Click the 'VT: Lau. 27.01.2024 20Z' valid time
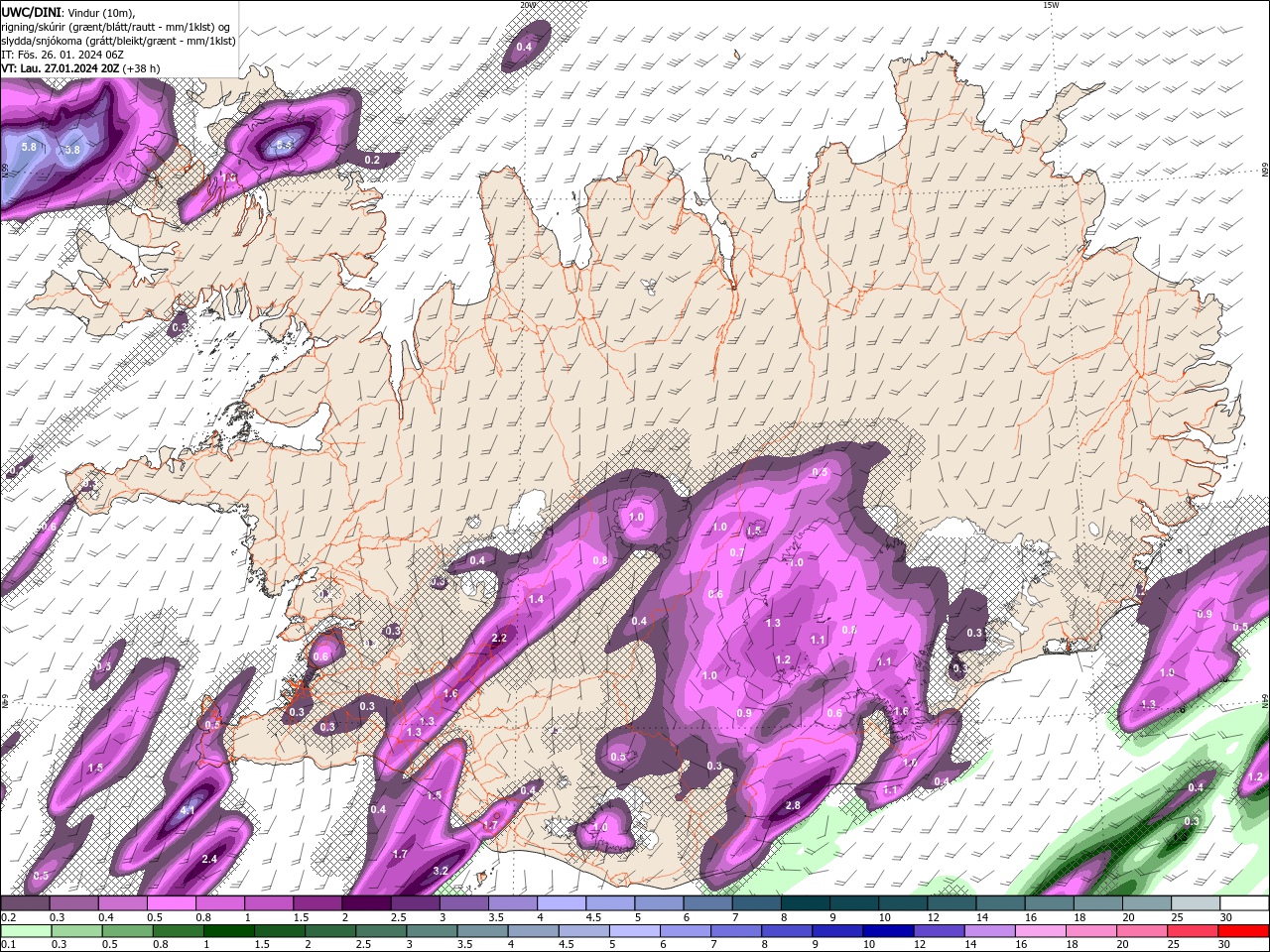Viewport: 1270px width, 952px height. point(62,68)
